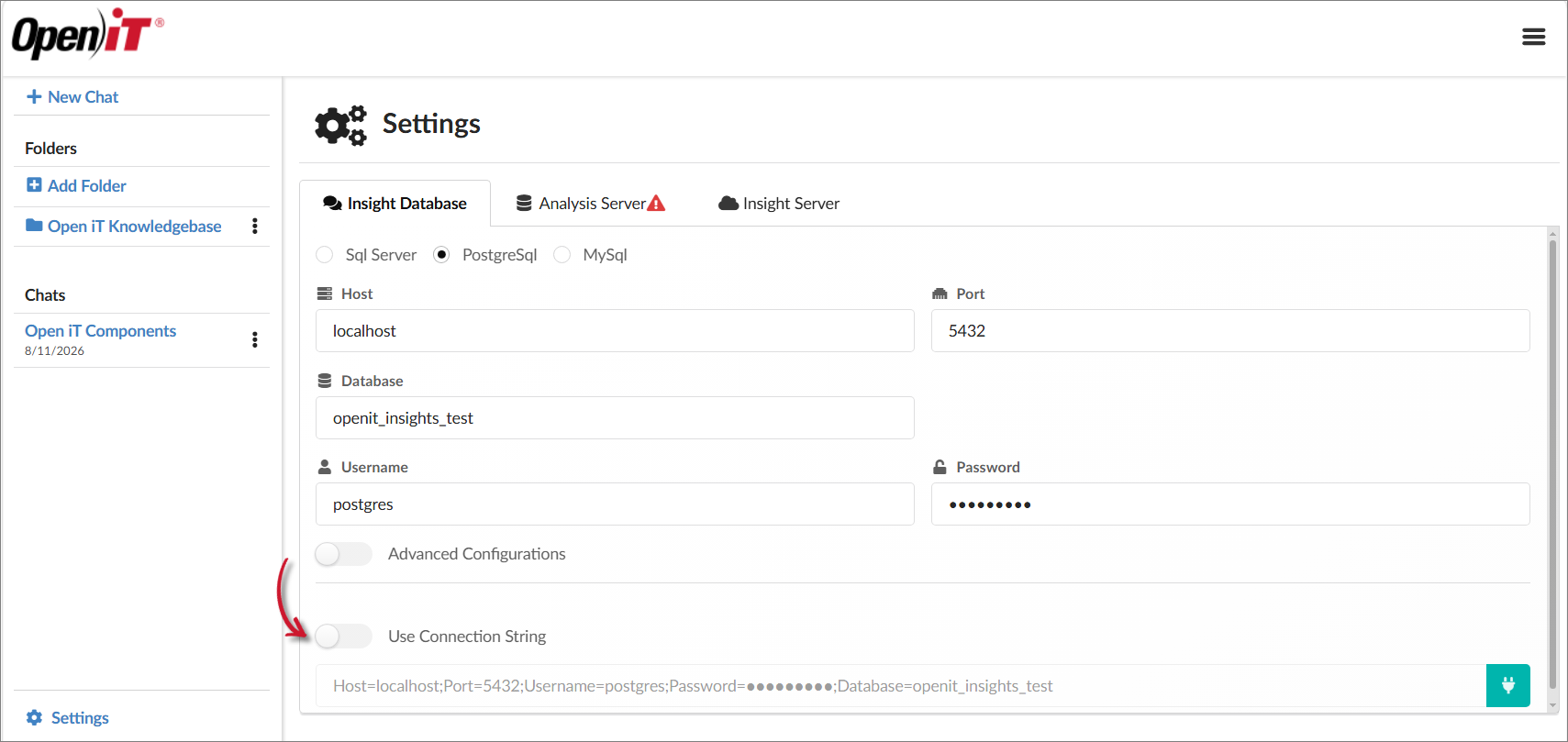Select the MySql radio button
This screenshot has height=742, width=1568.
(x=562, y=254)
